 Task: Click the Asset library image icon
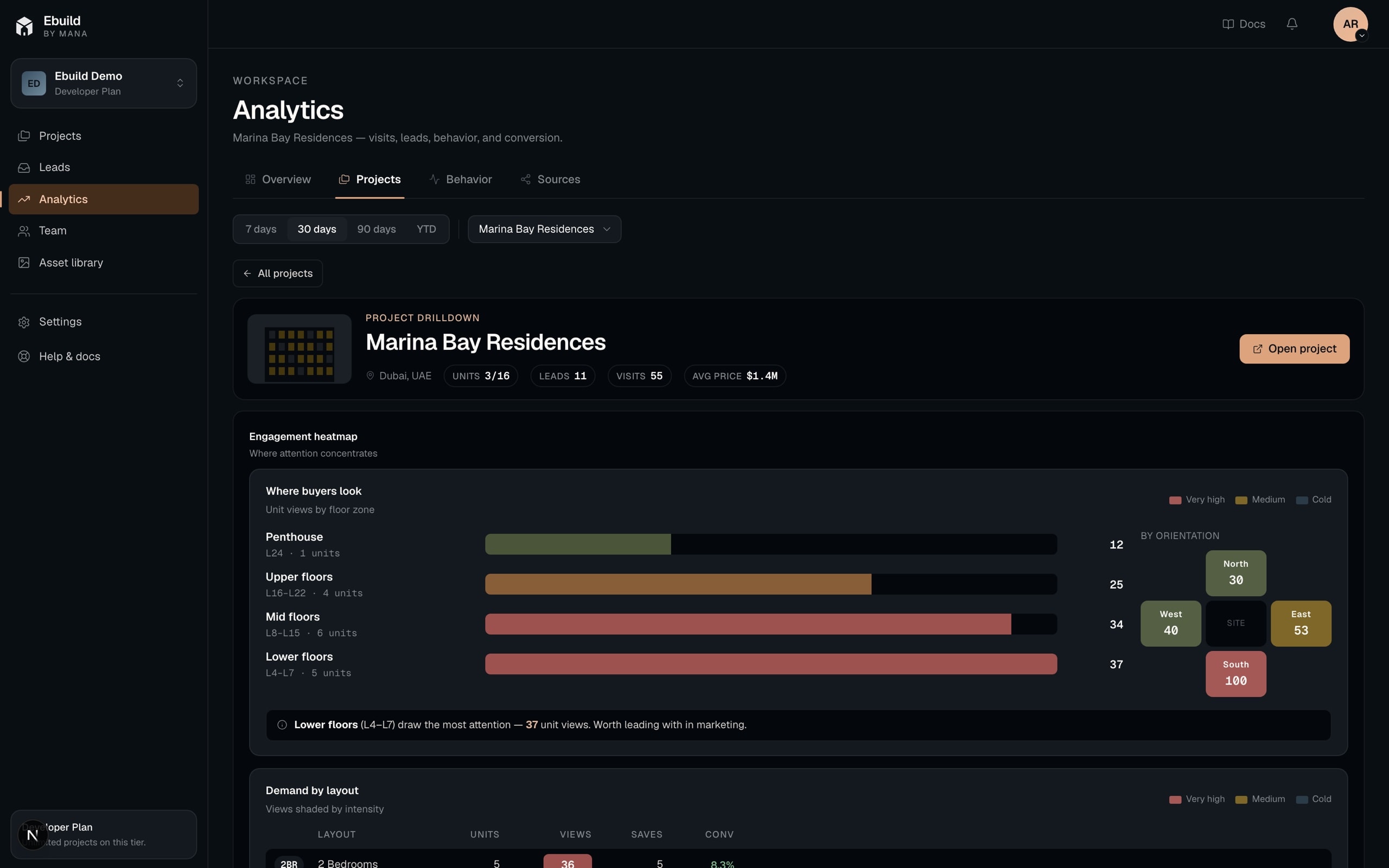[23, 263]
